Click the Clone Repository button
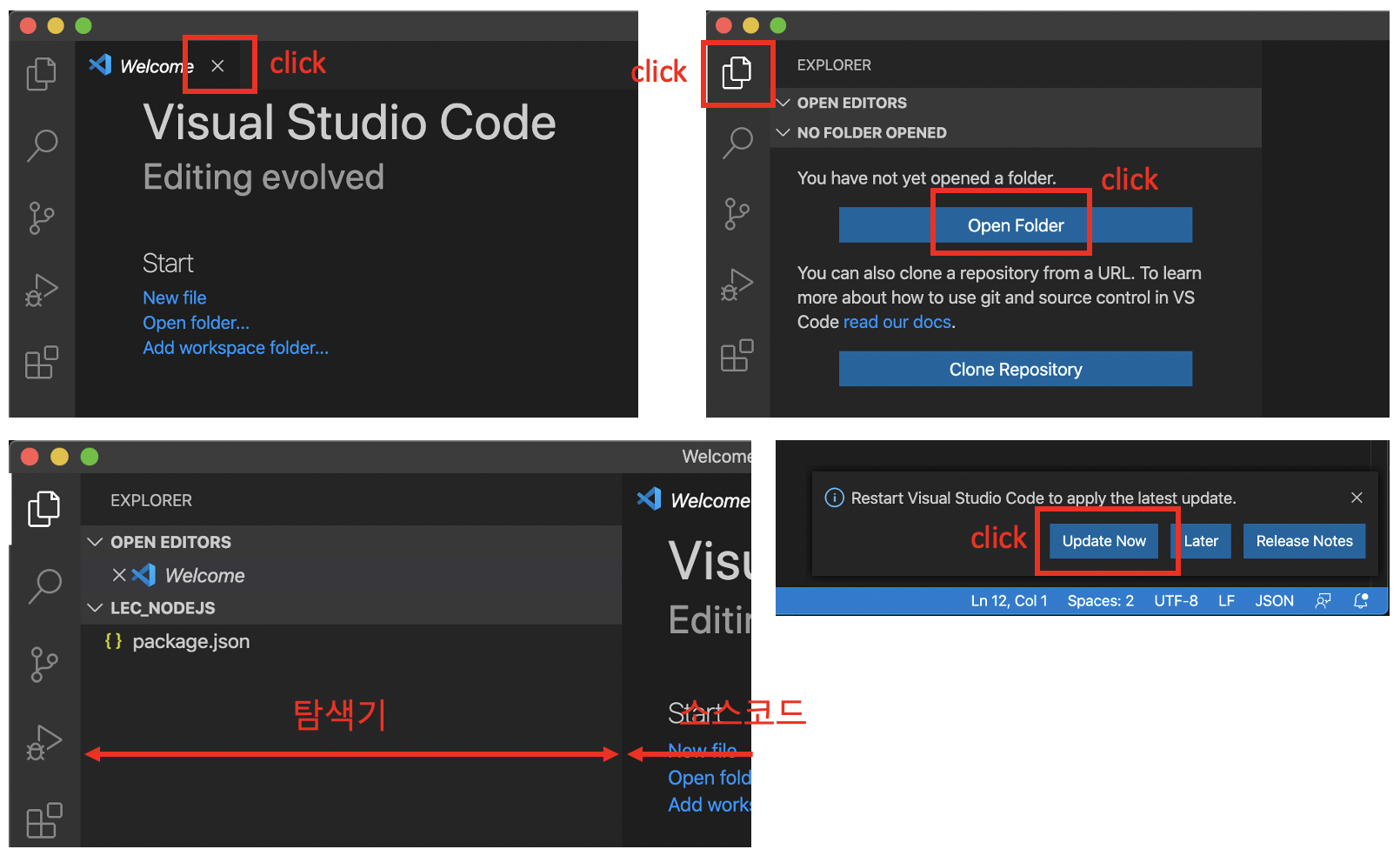Screen dimensions: 1400x856 tap(1015, 369)
